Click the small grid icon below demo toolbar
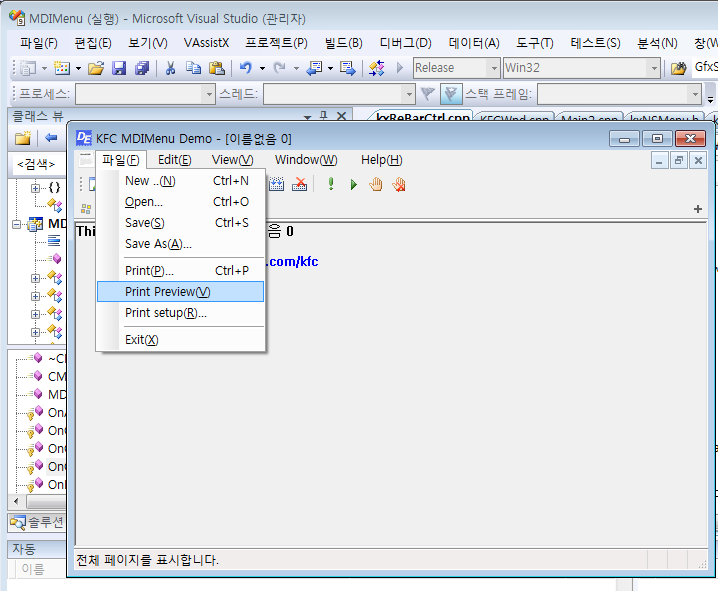This screenshot has height=591, width=718. click(86, 209)
